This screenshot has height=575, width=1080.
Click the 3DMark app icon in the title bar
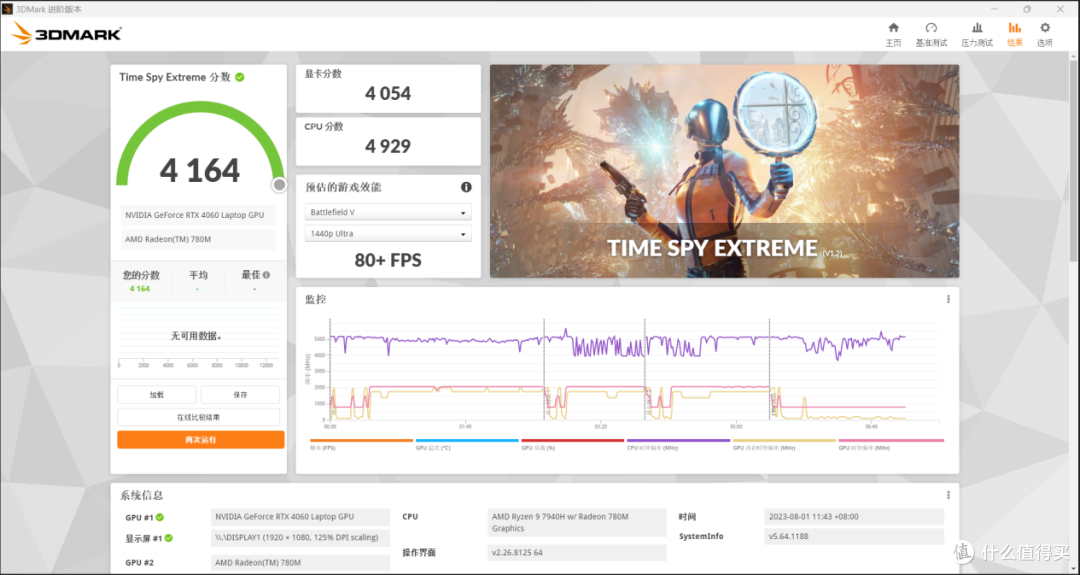8,9
